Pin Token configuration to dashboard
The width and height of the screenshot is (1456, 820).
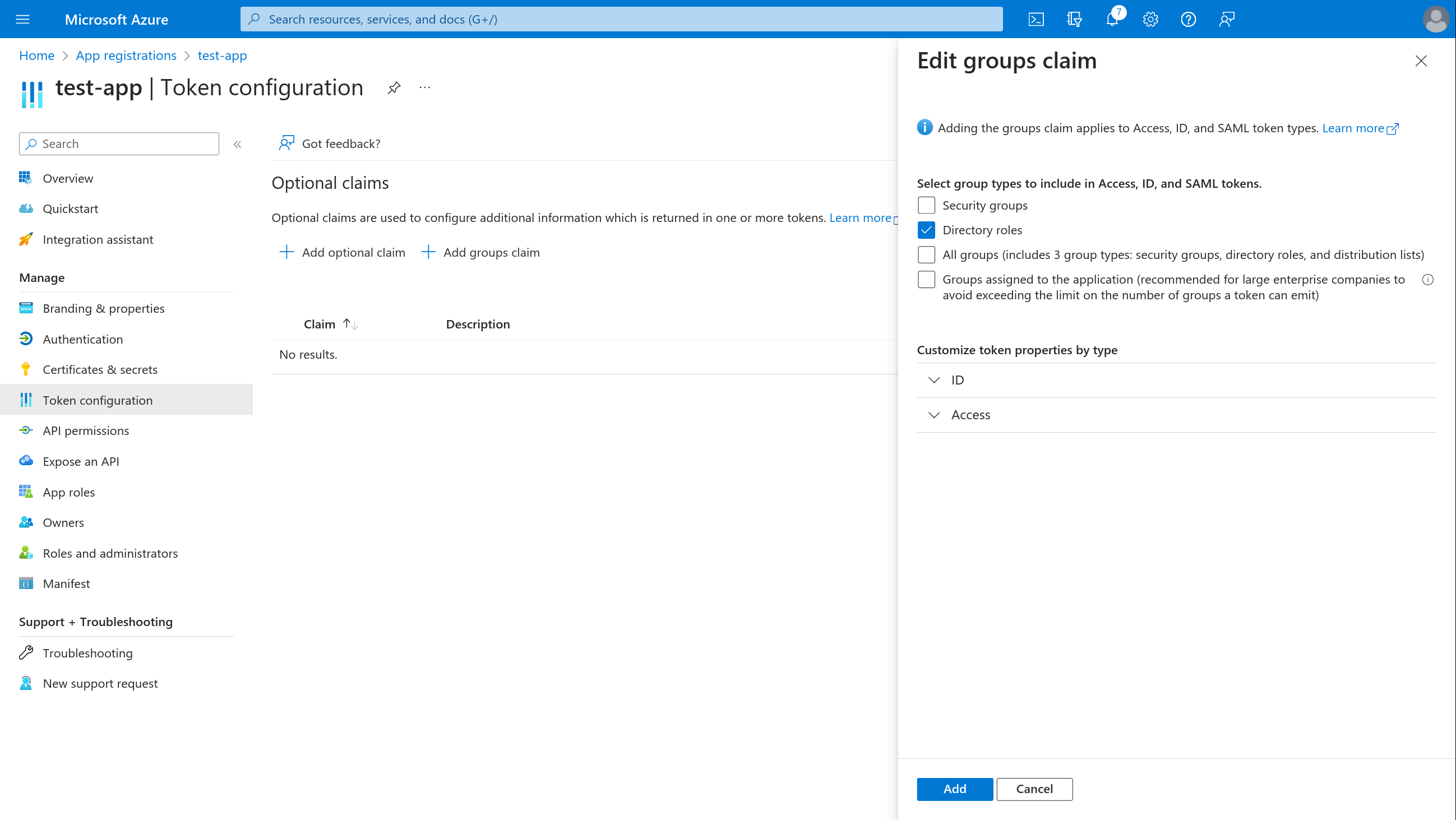(x=394, y=87)
